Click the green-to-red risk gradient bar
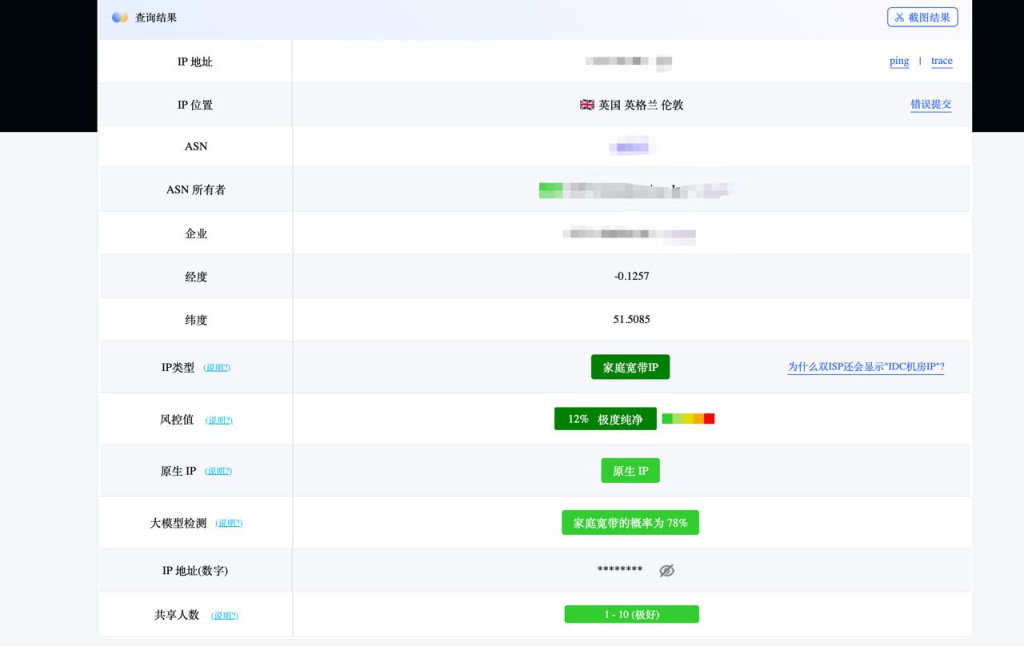The height and width of the screenshot is (646, 1024). 687,418
